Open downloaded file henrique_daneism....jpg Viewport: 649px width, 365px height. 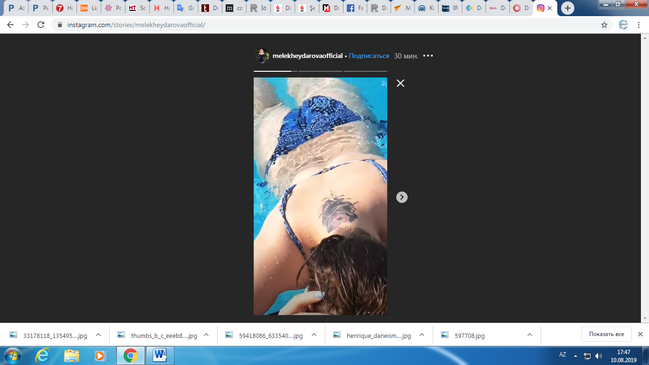[x=373, y=335]
